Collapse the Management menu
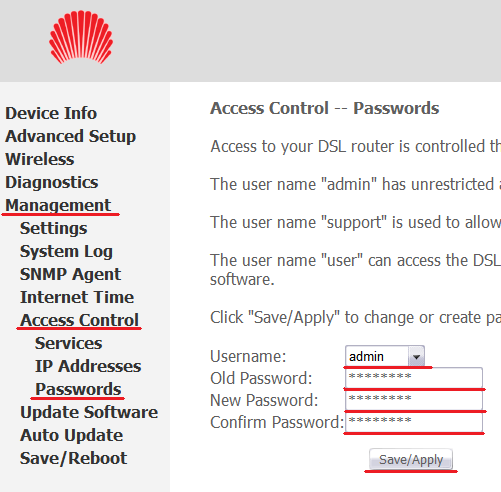This screenshot has width=501, height=492. point(58,205)
